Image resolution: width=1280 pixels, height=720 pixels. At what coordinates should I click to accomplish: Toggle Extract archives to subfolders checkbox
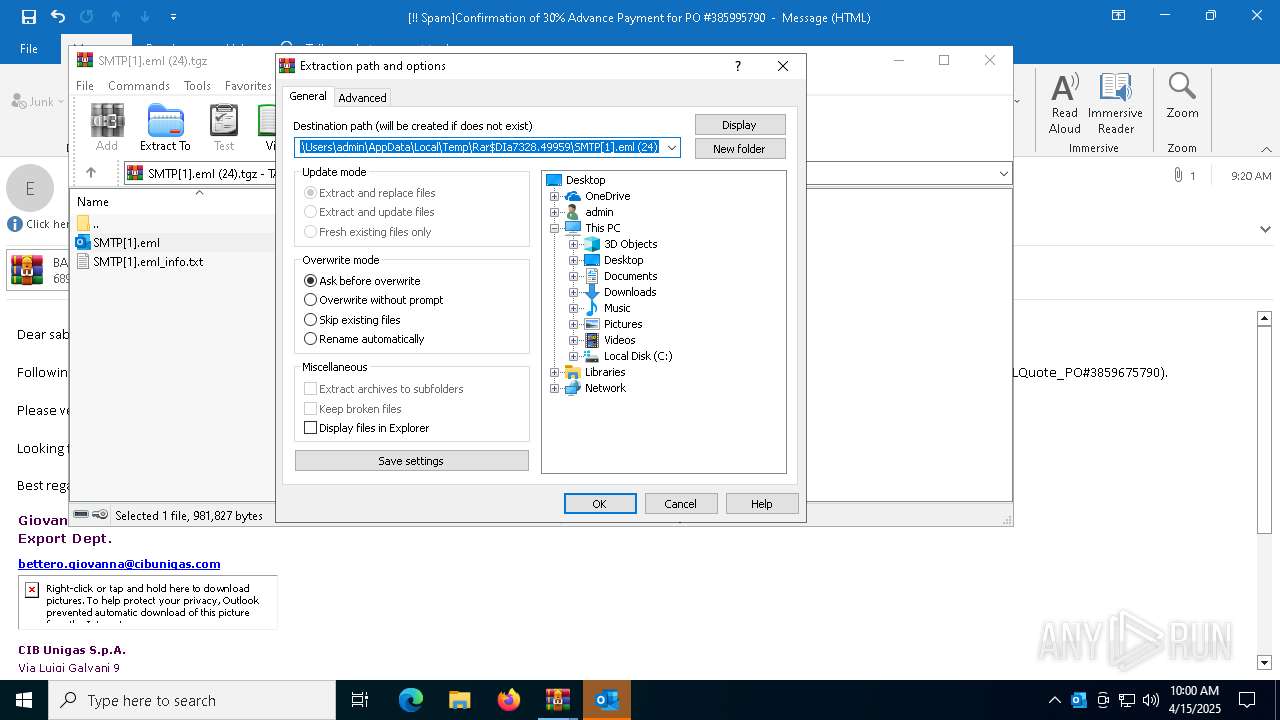tap(383, 389)
